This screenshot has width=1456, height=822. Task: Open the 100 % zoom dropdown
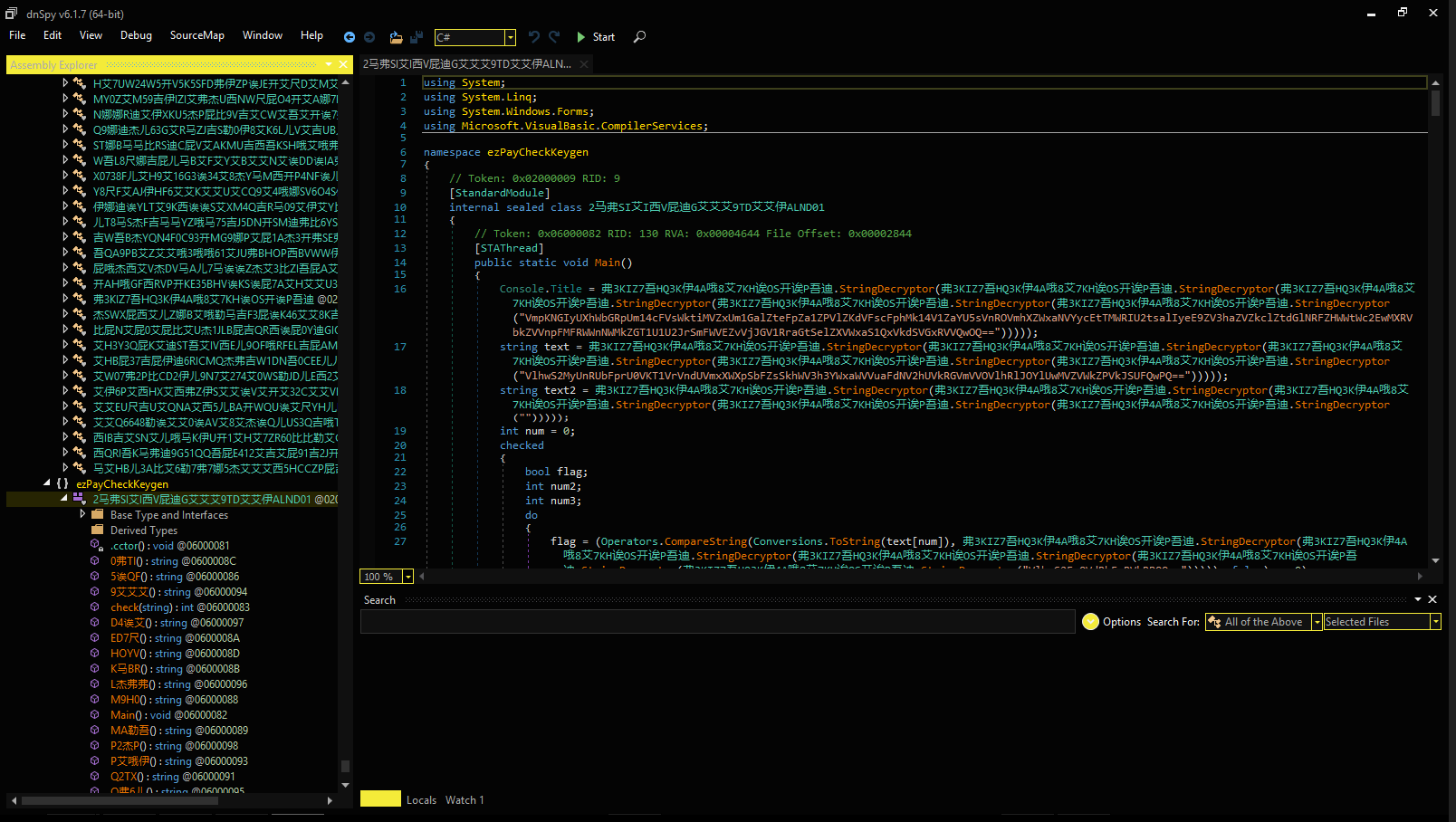[408, 577]
